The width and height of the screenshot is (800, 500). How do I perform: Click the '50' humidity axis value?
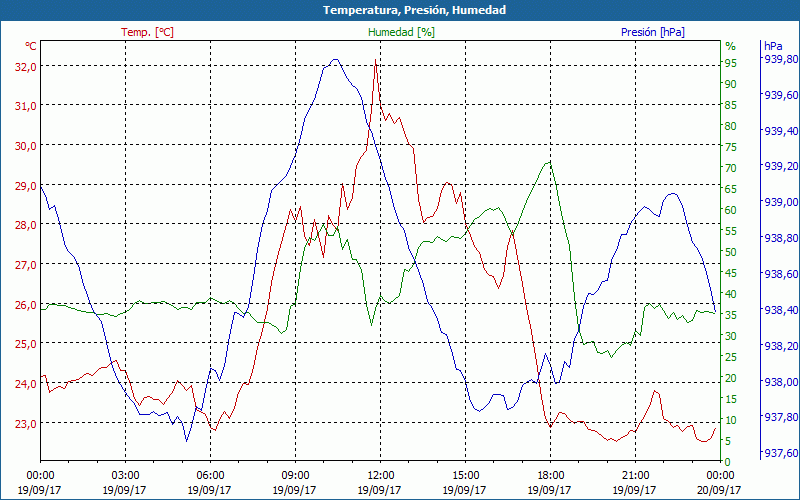click(731, 252)
